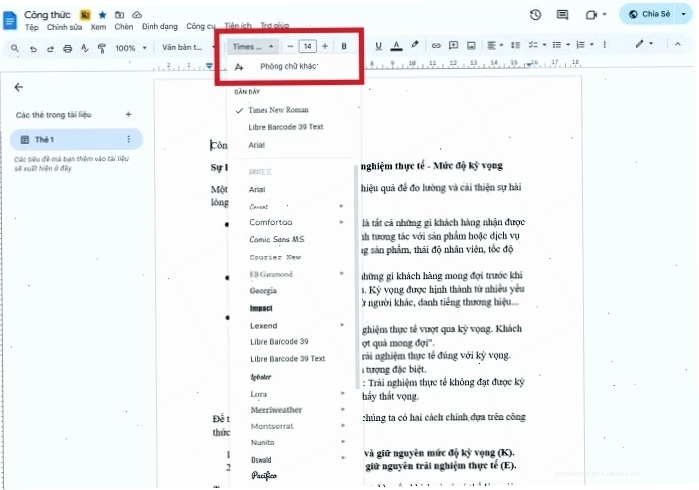
Task: Open the text alignment dropdown
Action: coord(495,45)
